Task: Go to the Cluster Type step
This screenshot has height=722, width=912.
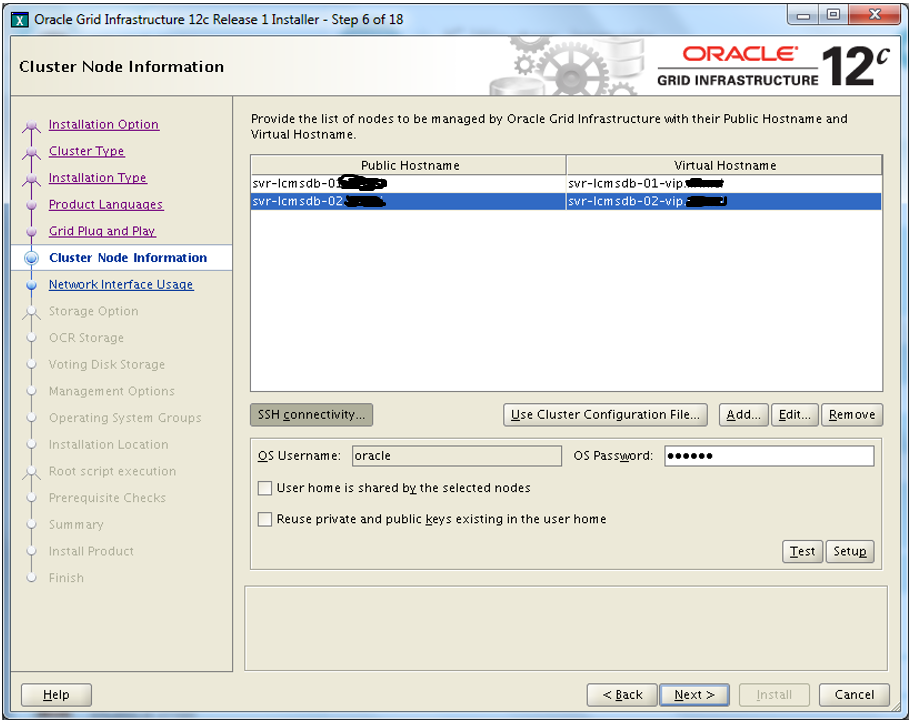Action: tap(87, 151)
